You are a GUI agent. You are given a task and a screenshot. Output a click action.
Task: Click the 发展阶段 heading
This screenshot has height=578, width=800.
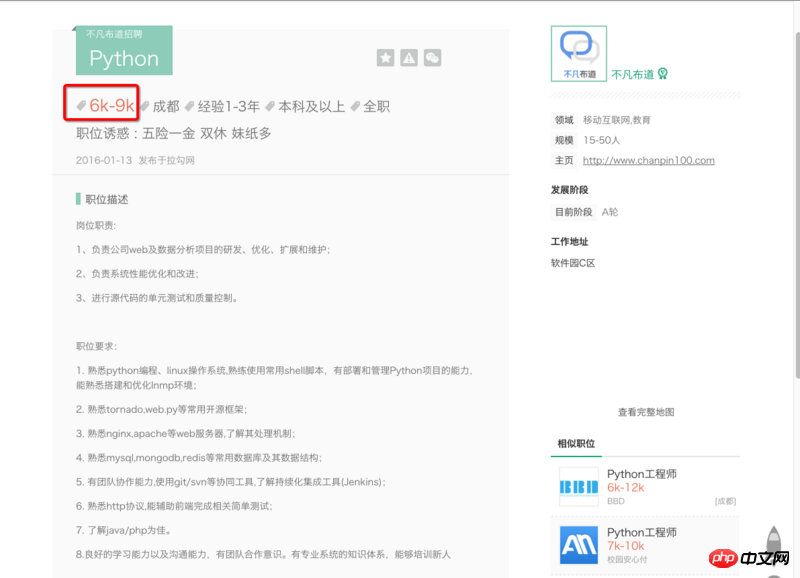tap(569, 190)
